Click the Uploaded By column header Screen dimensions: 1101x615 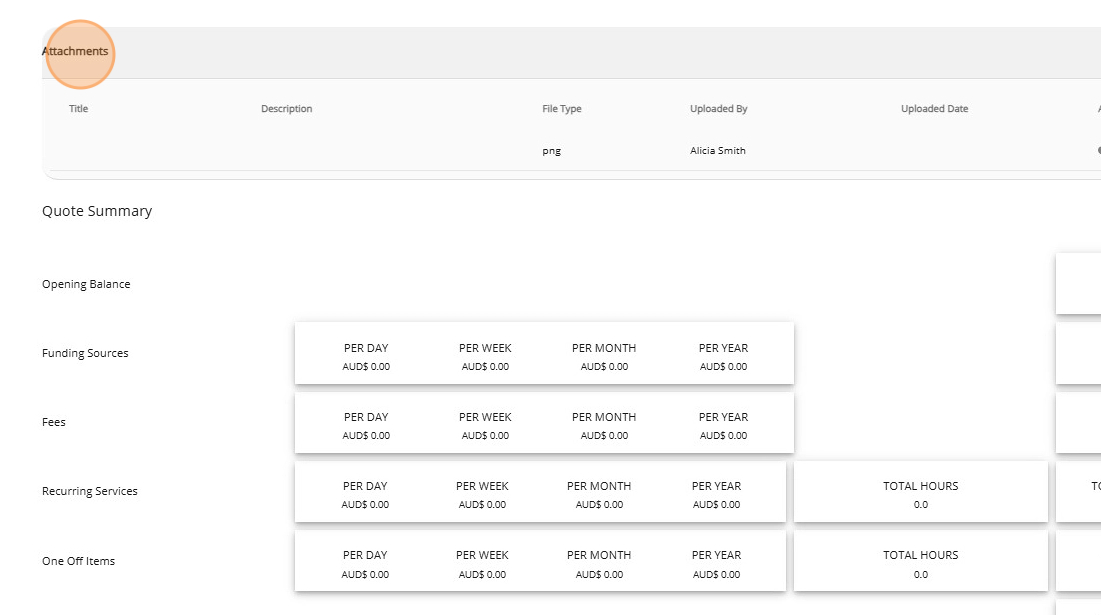coord(718,109)
